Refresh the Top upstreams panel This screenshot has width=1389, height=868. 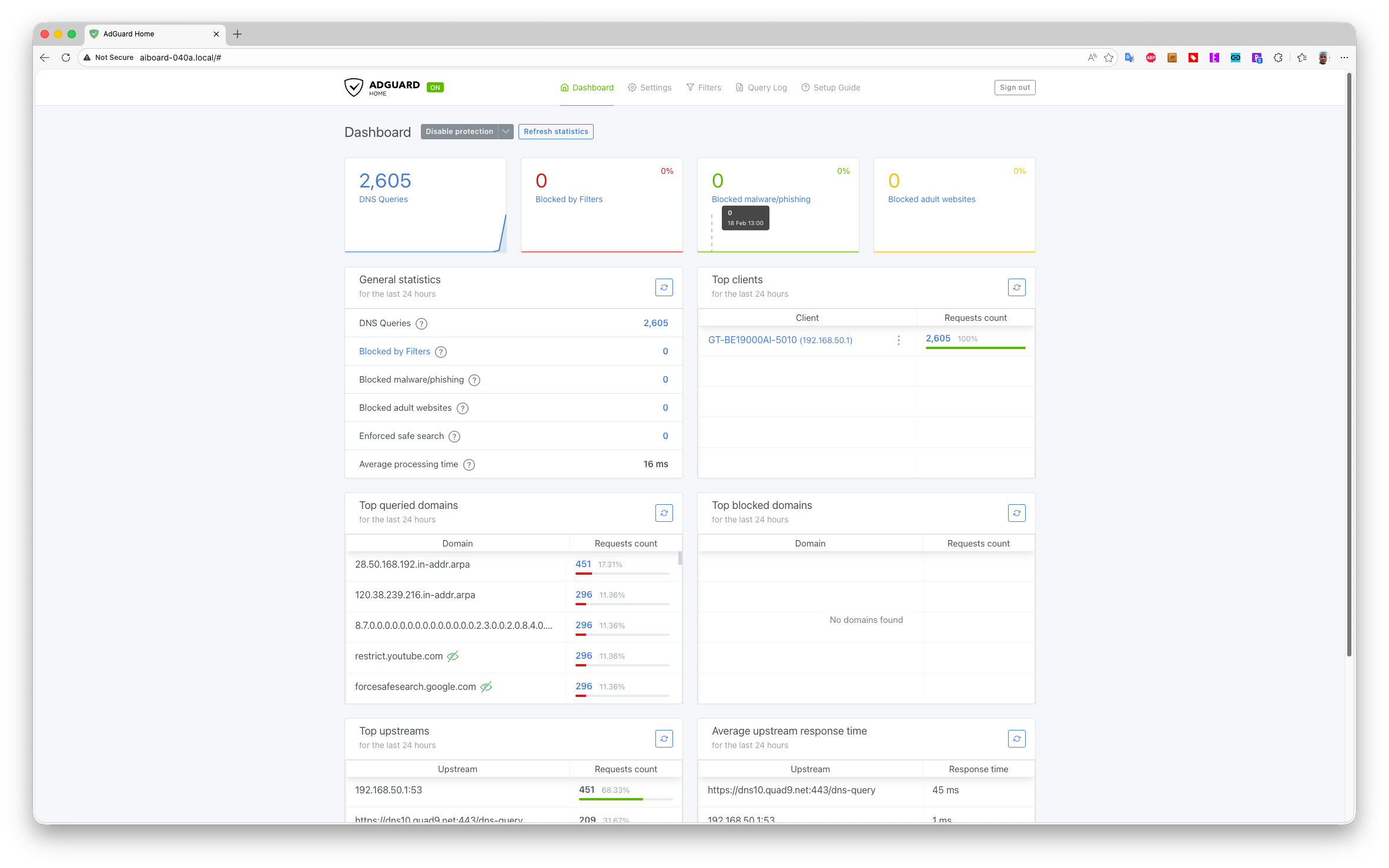pos(664,739)
